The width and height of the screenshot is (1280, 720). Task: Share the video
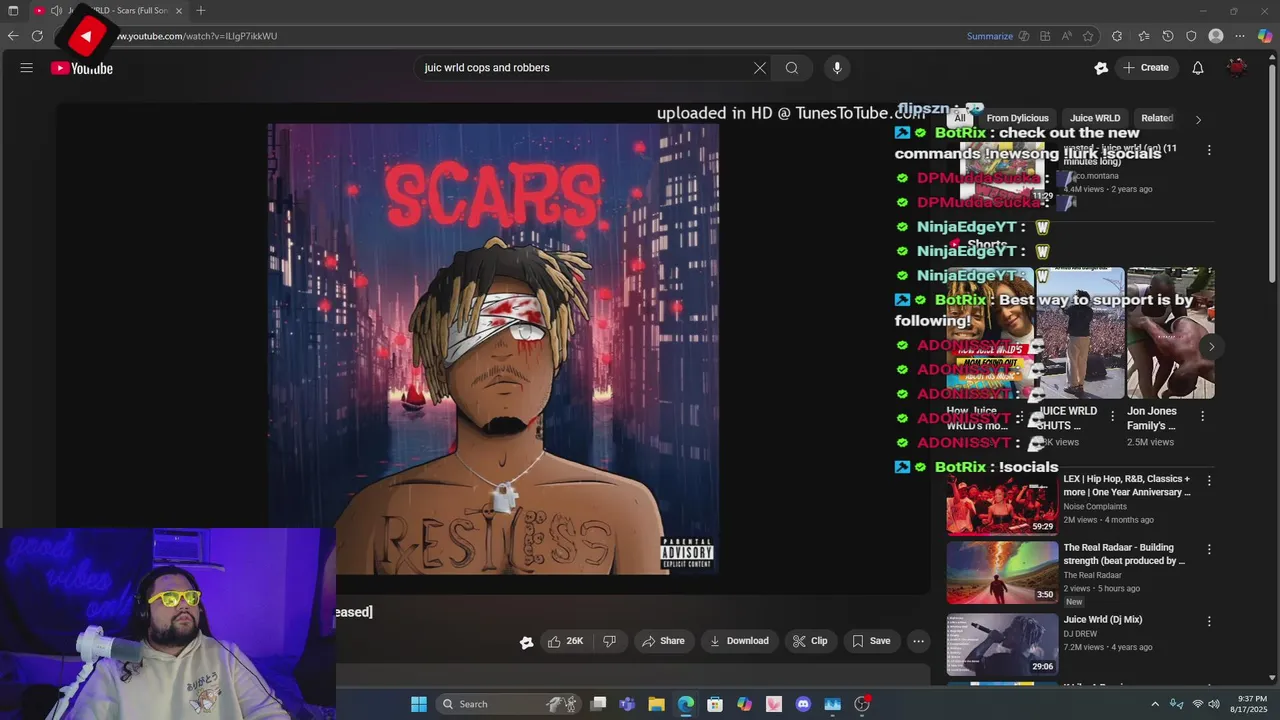664,641
